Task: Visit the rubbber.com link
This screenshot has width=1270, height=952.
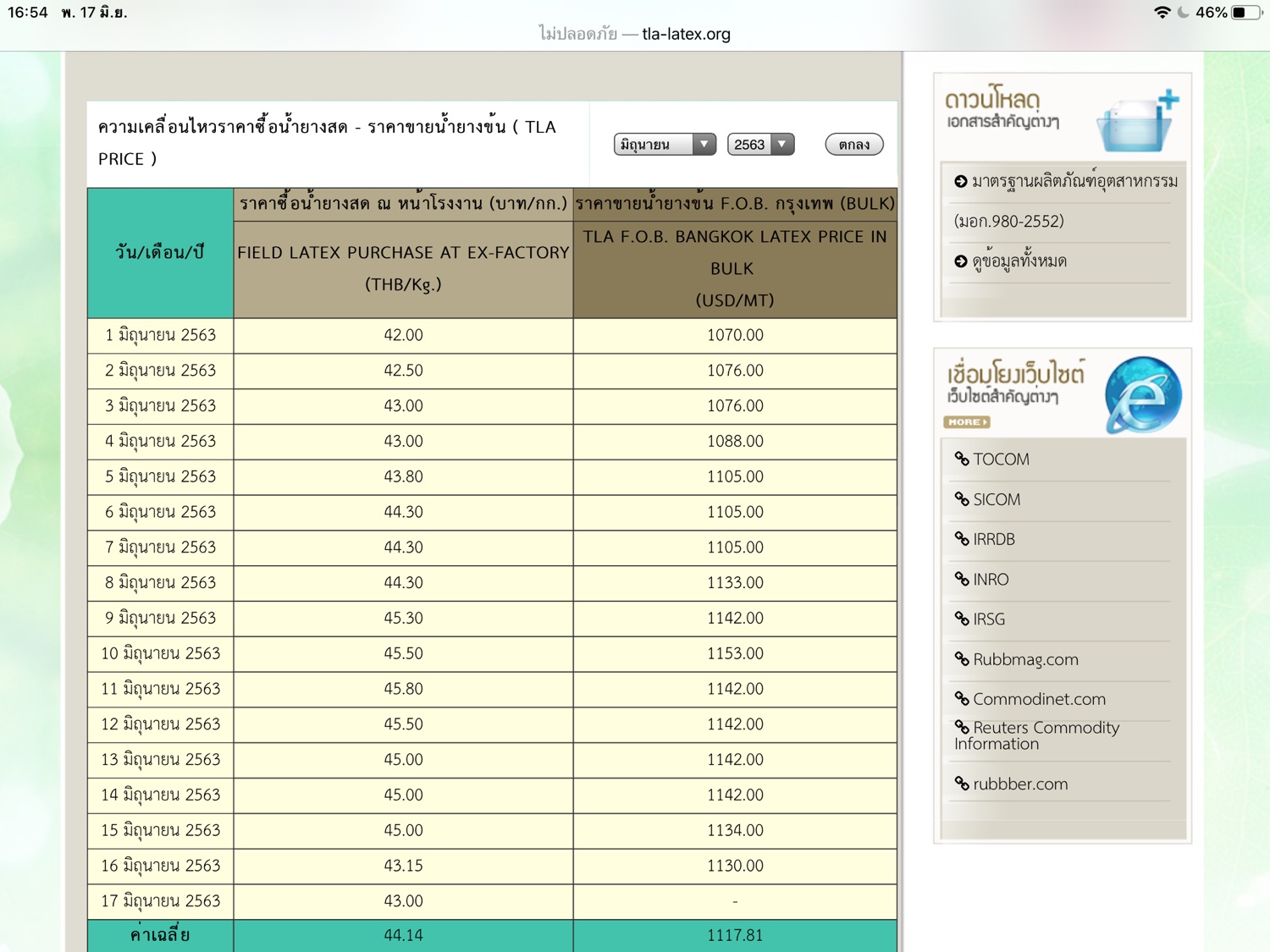Action: coord(1020,784)
